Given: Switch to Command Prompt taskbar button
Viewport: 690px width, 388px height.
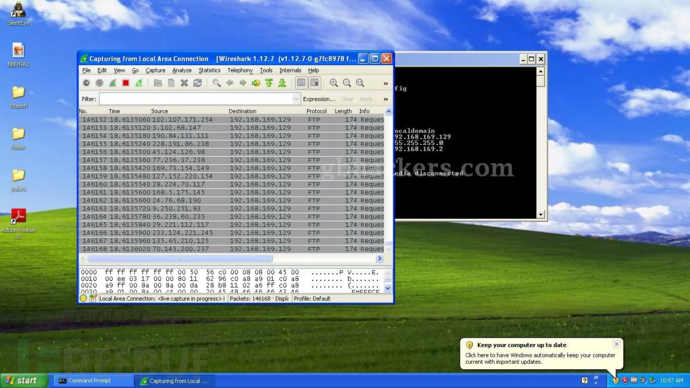Looking at the screenshot, I should click(93, 381).
